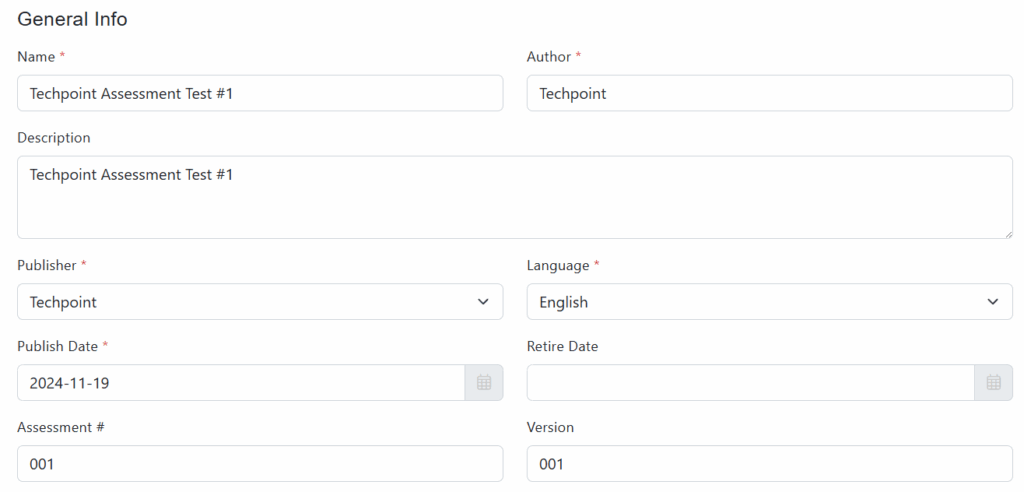
Task: Click the Name field label
Action: 36,57
